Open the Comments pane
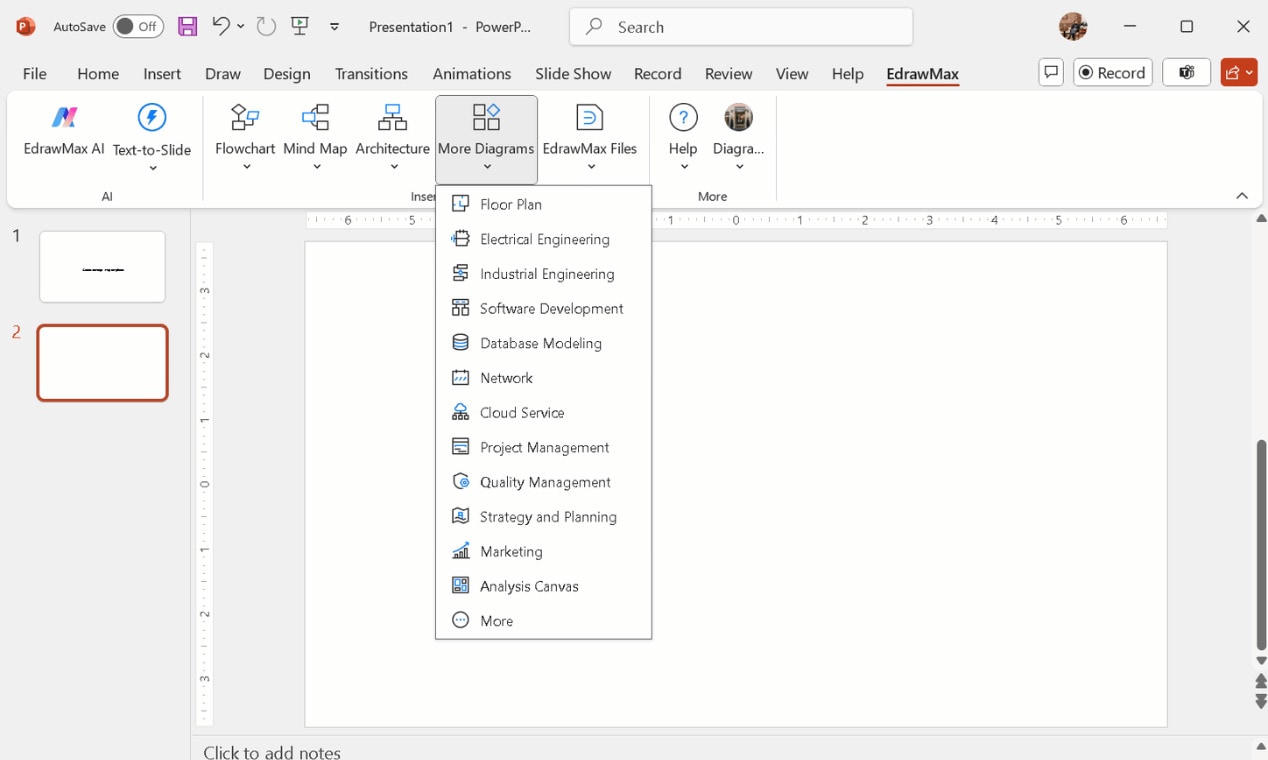 1051,73
